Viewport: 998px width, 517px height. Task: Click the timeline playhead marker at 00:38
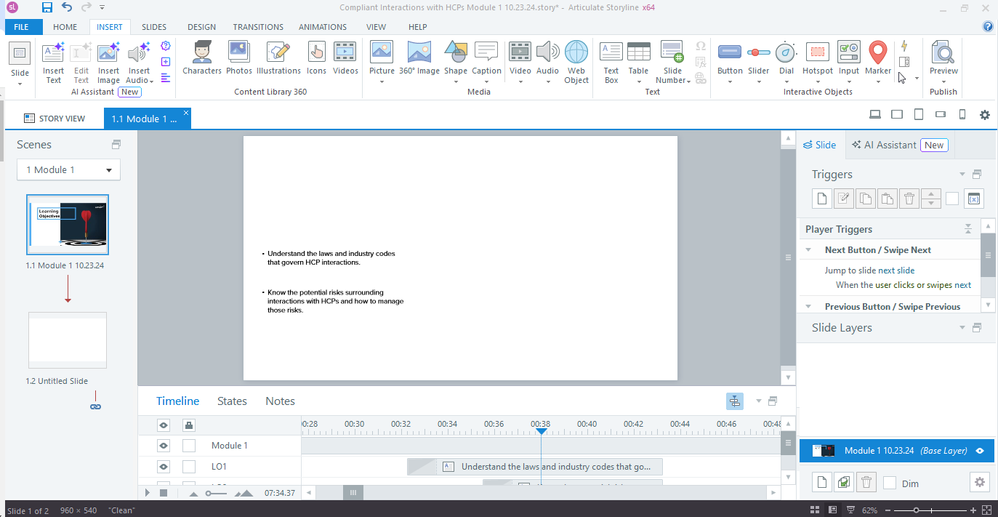[541, 431]
